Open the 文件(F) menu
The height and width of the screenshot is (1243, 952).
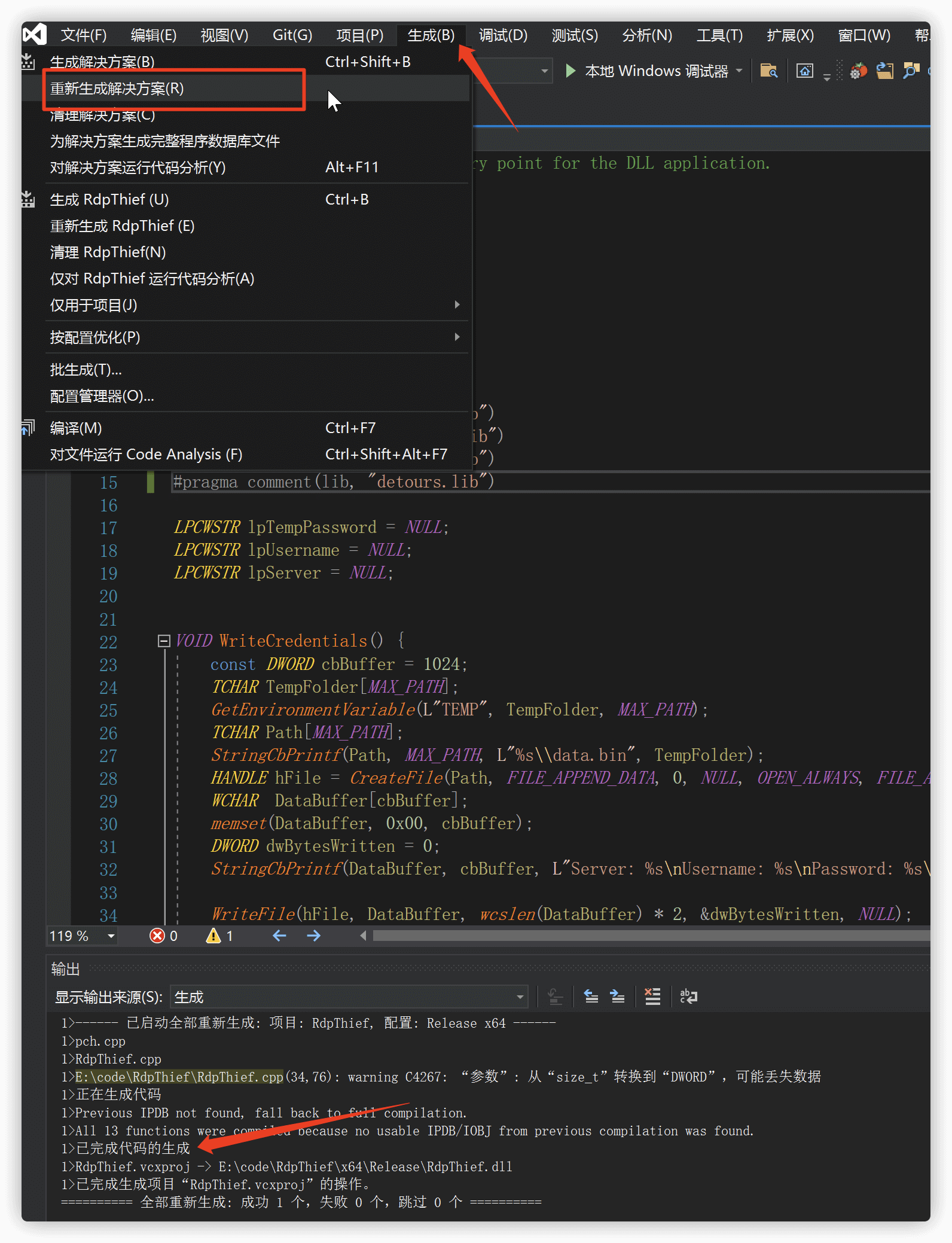pos(84,35)
